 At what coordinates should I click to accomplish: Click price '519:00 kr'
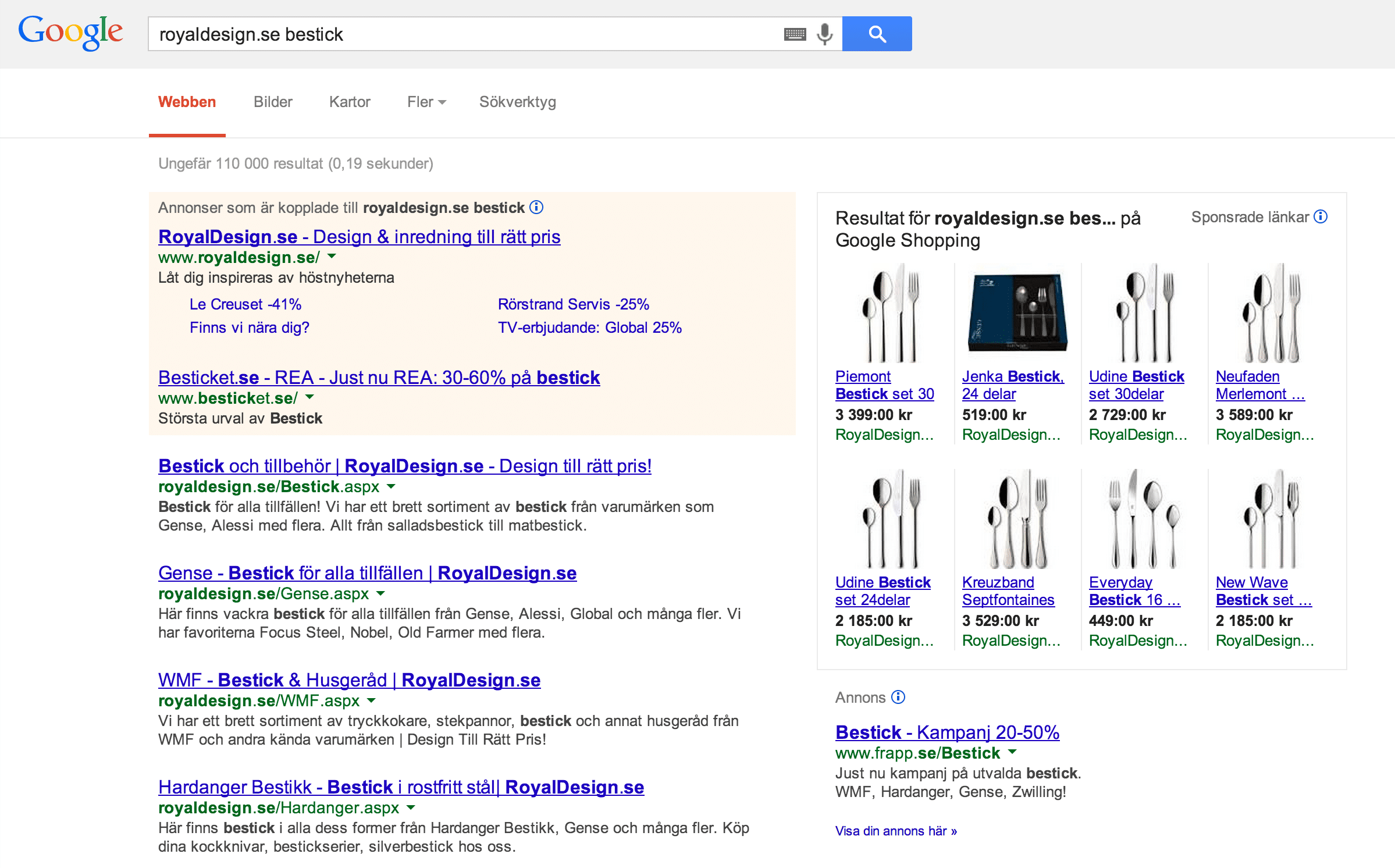[994, 415]
